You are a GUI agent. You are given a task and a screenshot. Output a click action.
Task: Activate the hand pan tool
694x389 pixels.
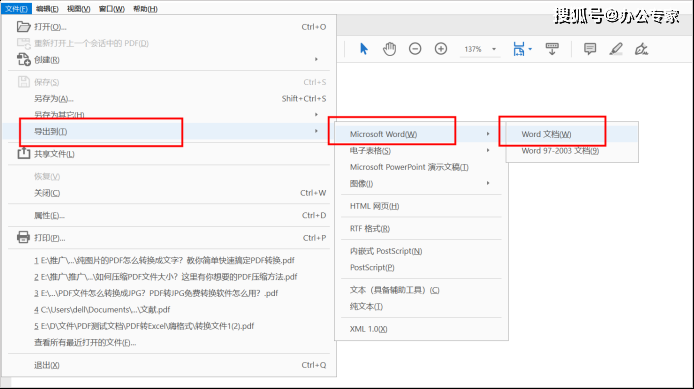389,49
